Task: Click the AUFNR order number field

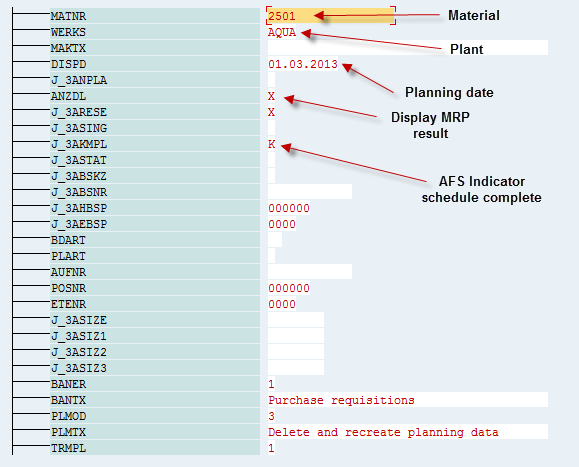Action: (x=310, y=272)
